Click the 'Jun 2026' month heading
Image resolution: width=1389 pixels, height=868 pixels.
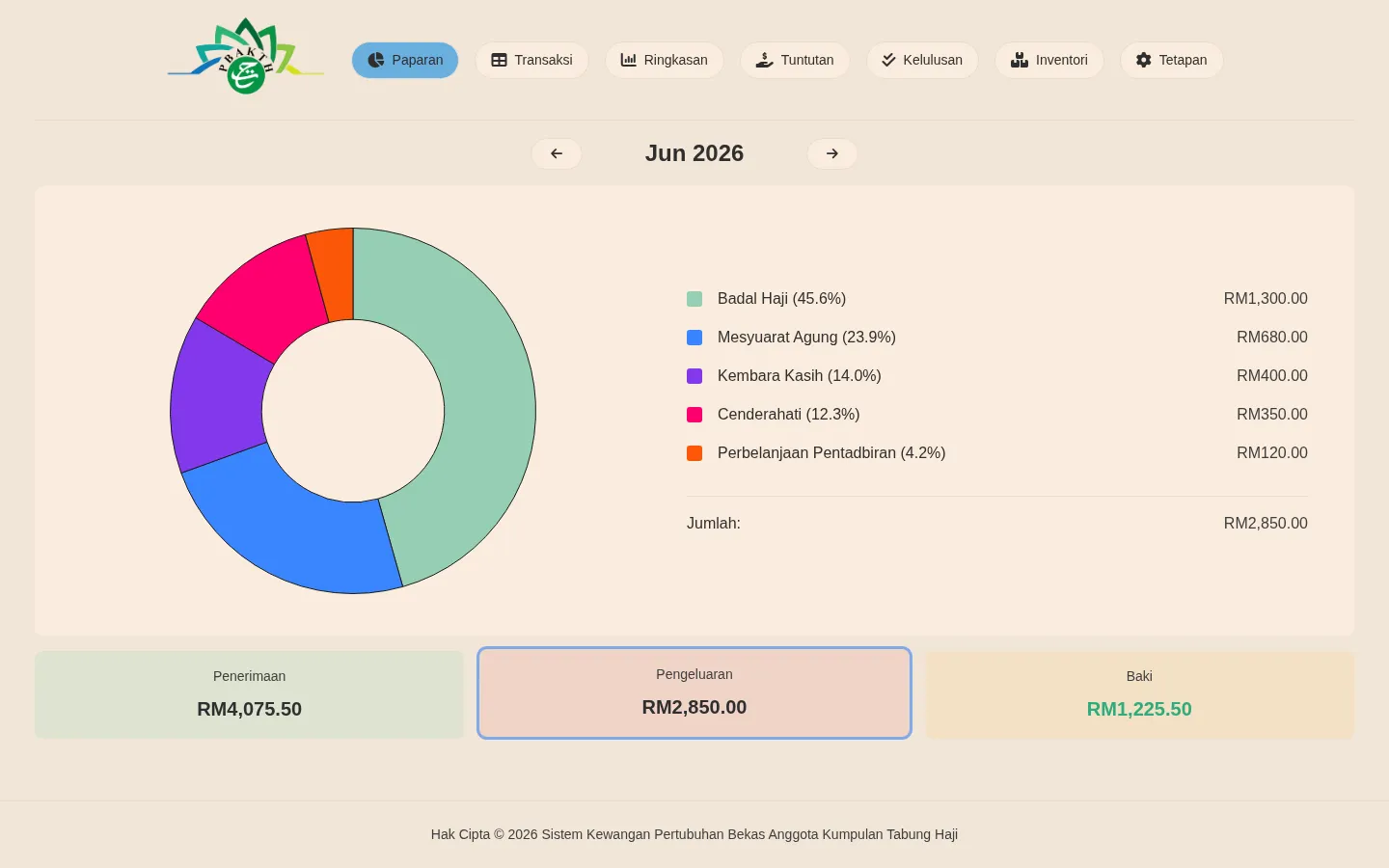point(694,153)
